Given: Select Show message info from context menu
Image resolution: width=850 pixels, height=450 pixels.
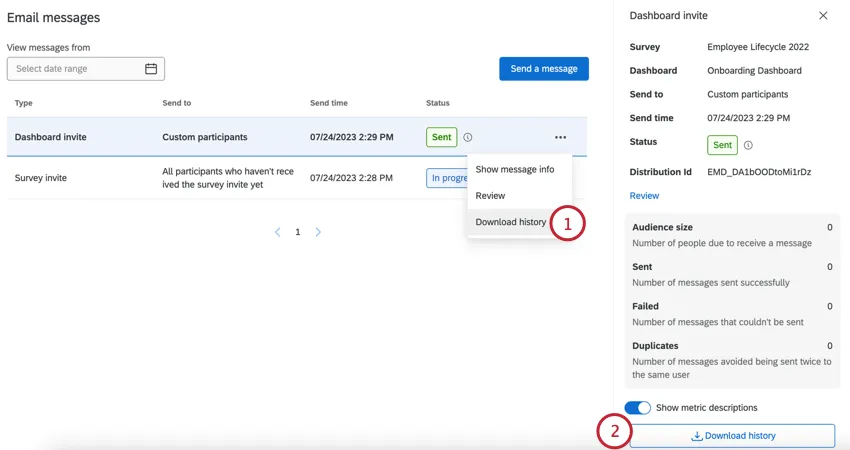Looking at the screenshot, I should coord(514,169).
